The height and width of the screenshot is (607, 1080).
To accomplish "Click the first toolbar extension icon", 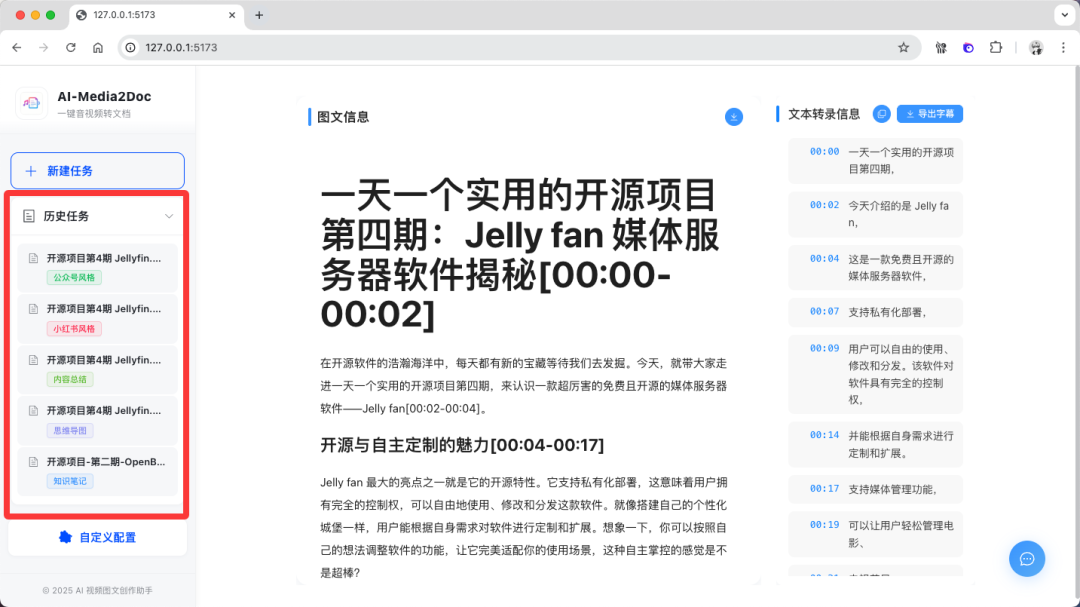I will [941, 48].
